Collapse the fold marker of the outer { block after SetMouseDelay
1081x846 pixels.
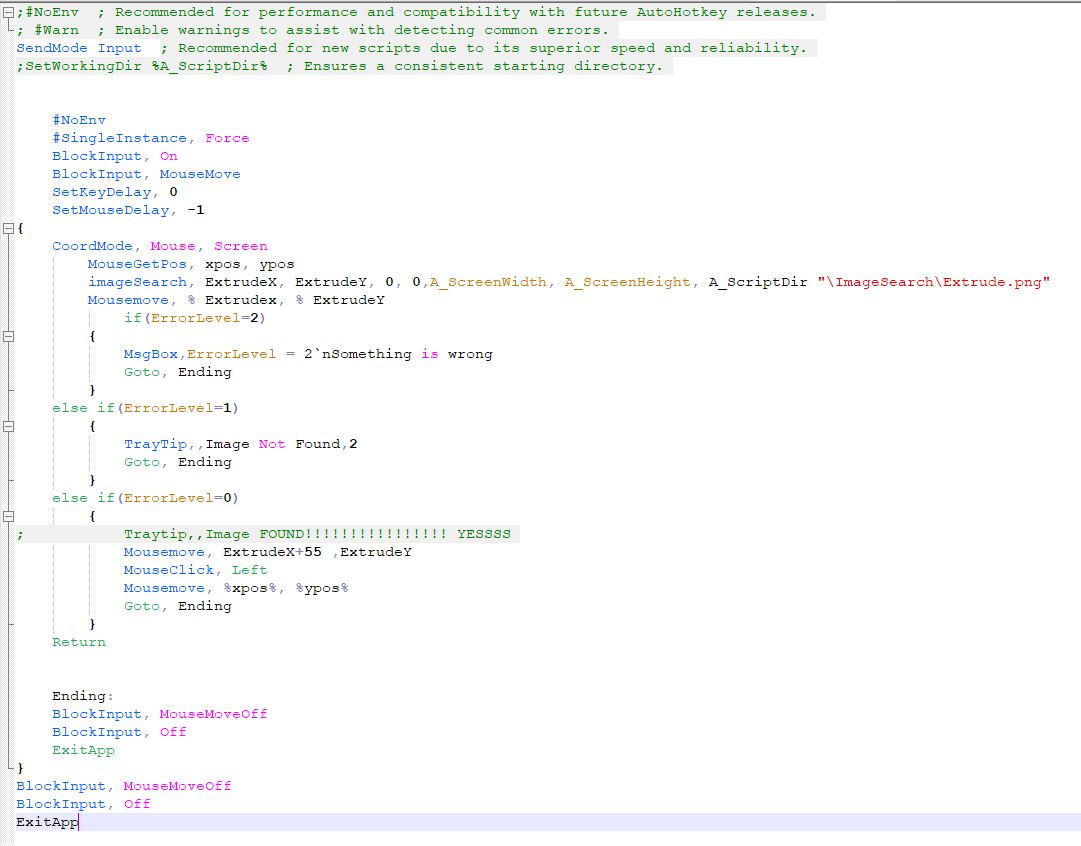pyautogui.click(x=8, y=228)
